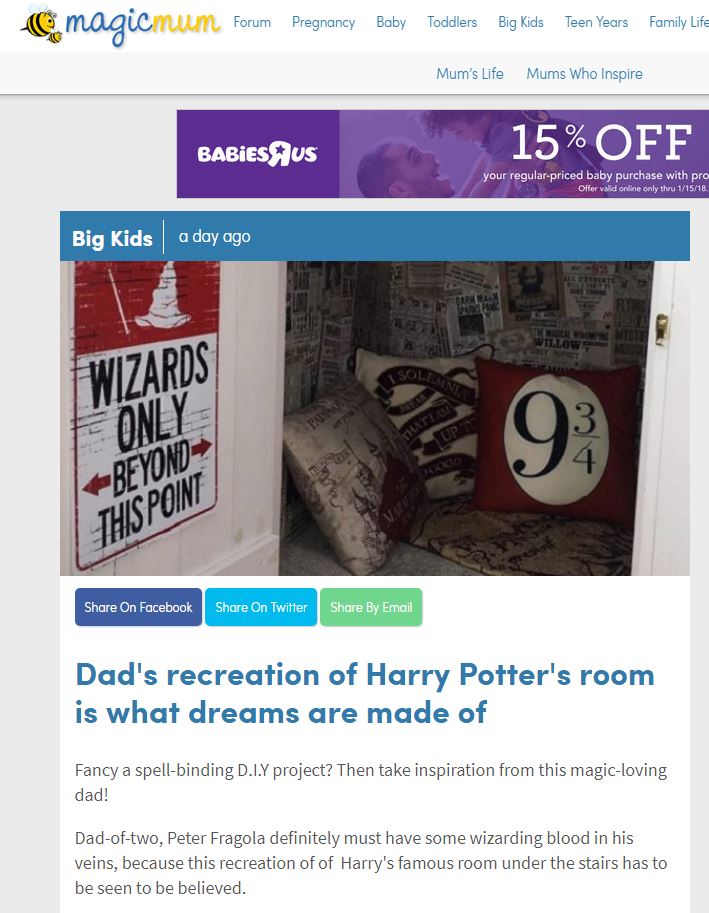This screenshot has width=709, height=913.
Task: Select Toddlers in the navigation bar
Action: (452, 22)
